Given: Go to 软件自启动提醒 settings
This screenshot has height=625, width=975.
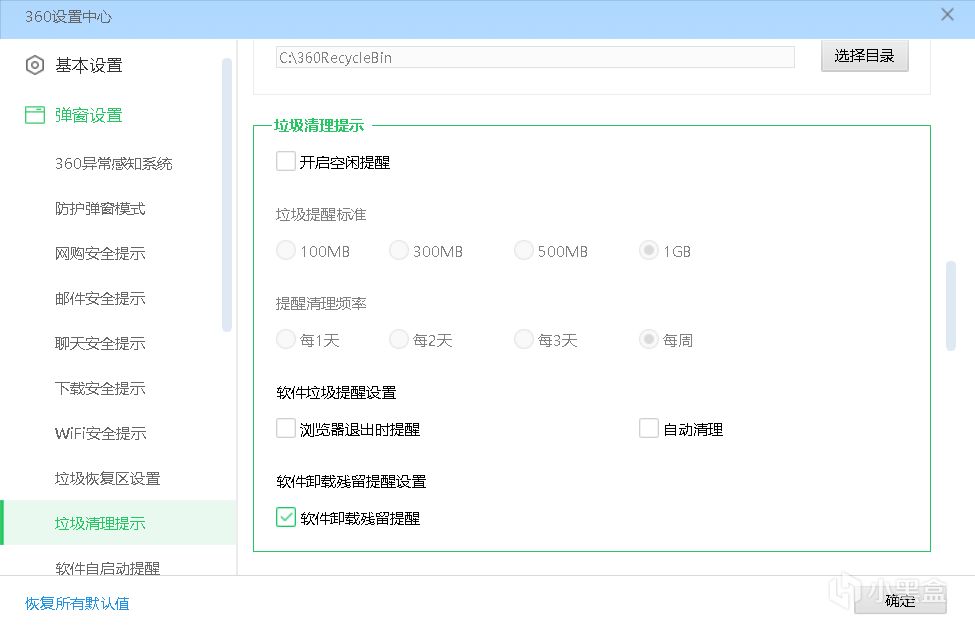Looking at the screenshot, I should click(108, 568).
